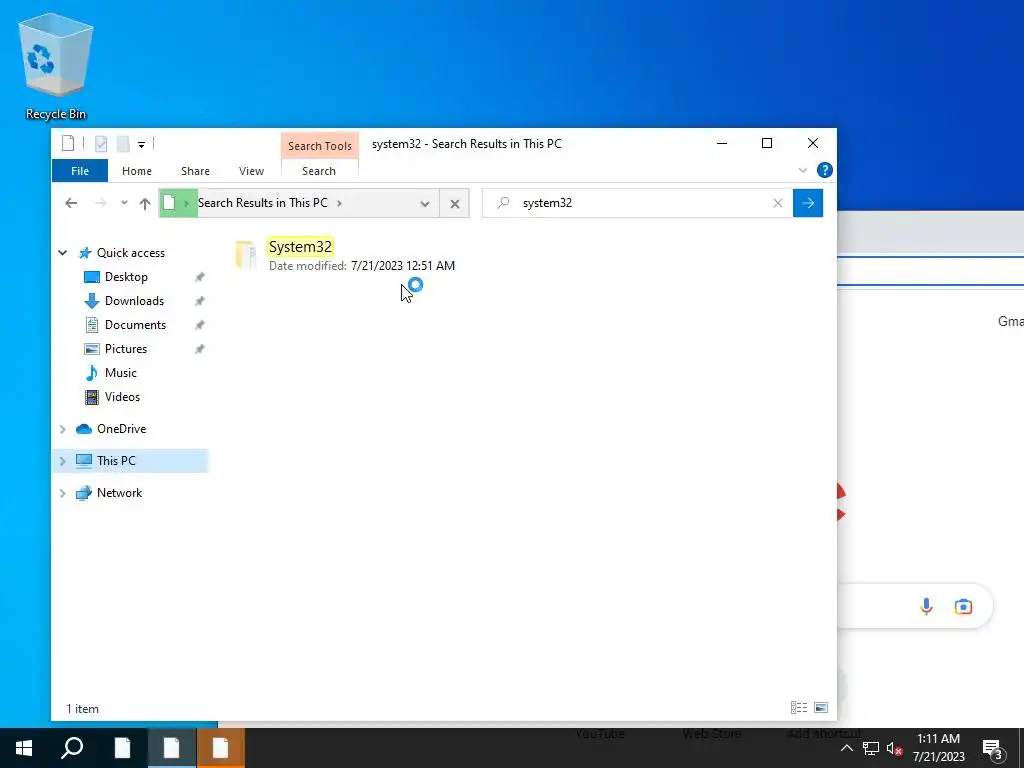The width and height of the screenshot is (1024, 768).
Task: Collapse the Quick access tree node
Action: click(63, 253)
